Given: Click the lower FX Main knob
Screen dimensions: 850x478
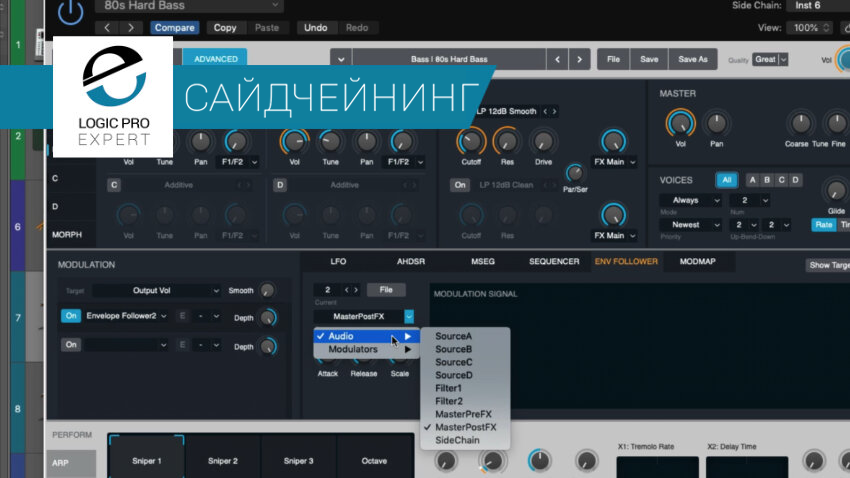Looking at the screenshot, I should tap(613, 215).
